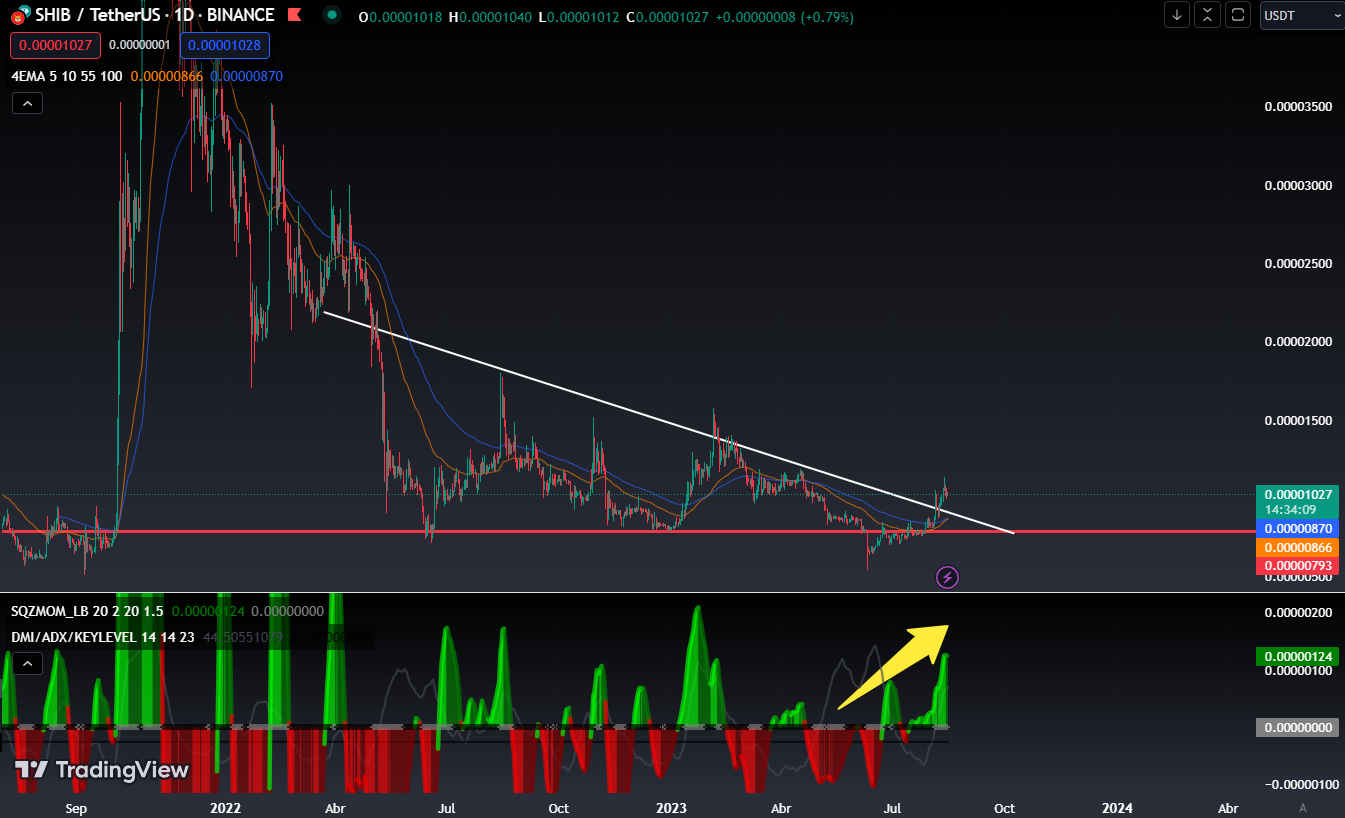The height and width of the screenshot is (818, 1345).
Task: Click the spread value 0.00000001
Action: (141, 45)
